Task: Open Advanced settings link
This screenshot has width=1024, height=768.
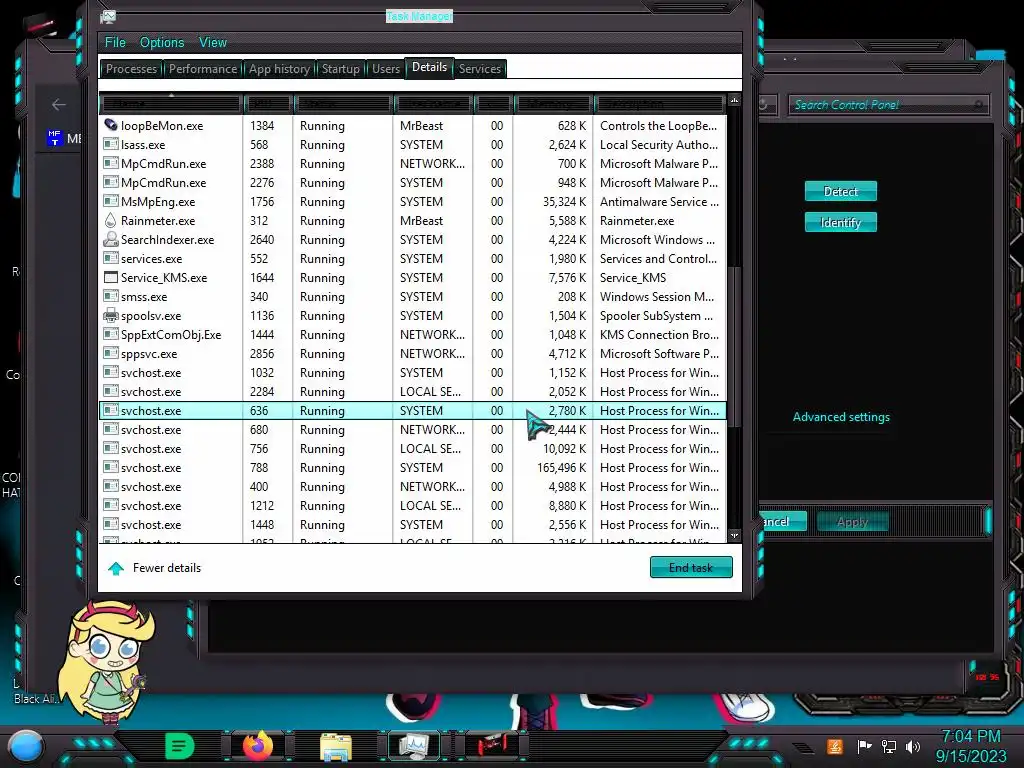Action: (x=841, y=417)
